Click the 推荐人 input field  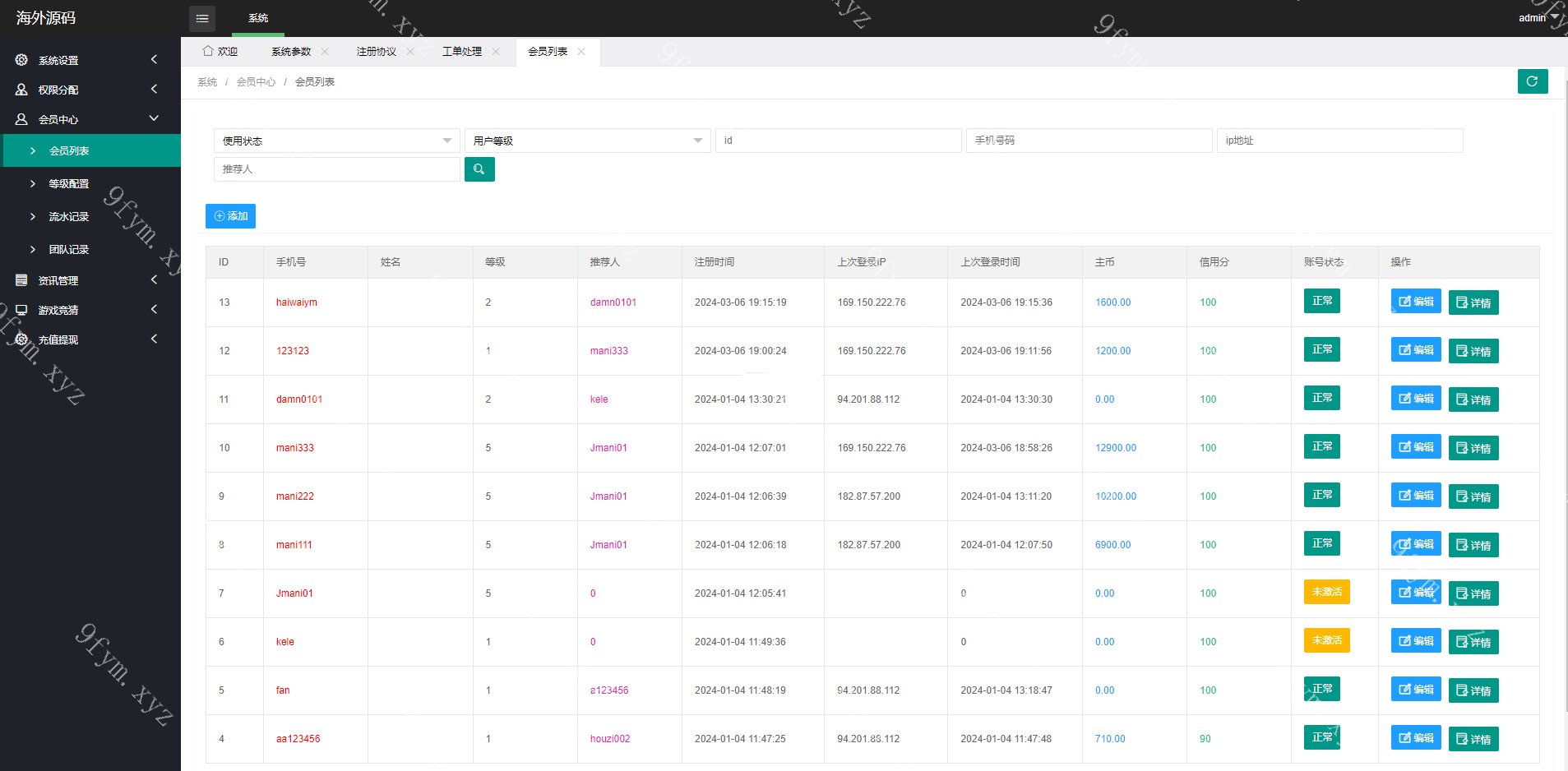coord(336,169)
